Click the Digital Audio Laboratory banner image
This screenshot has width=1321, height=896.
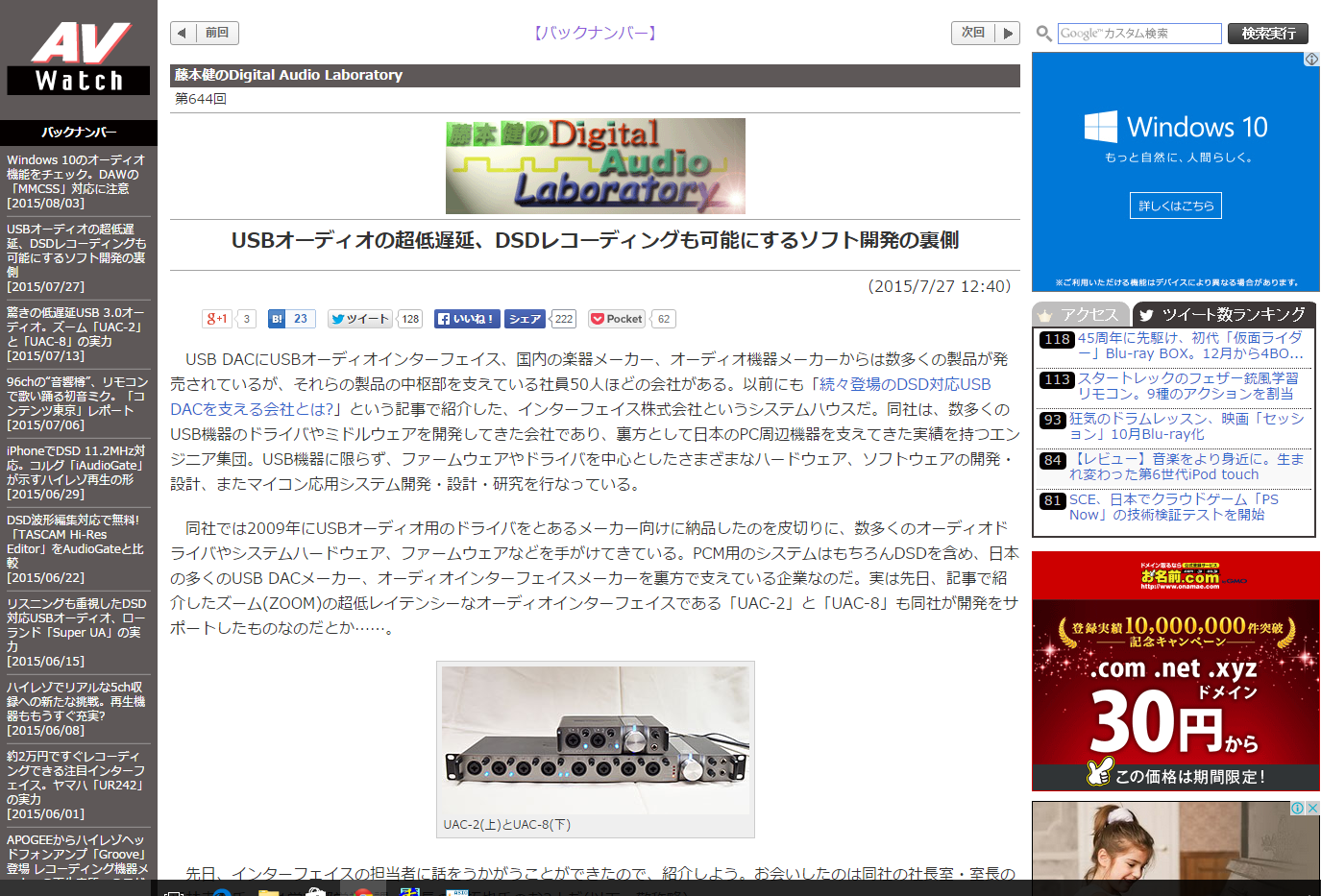[x=596, y=166]
